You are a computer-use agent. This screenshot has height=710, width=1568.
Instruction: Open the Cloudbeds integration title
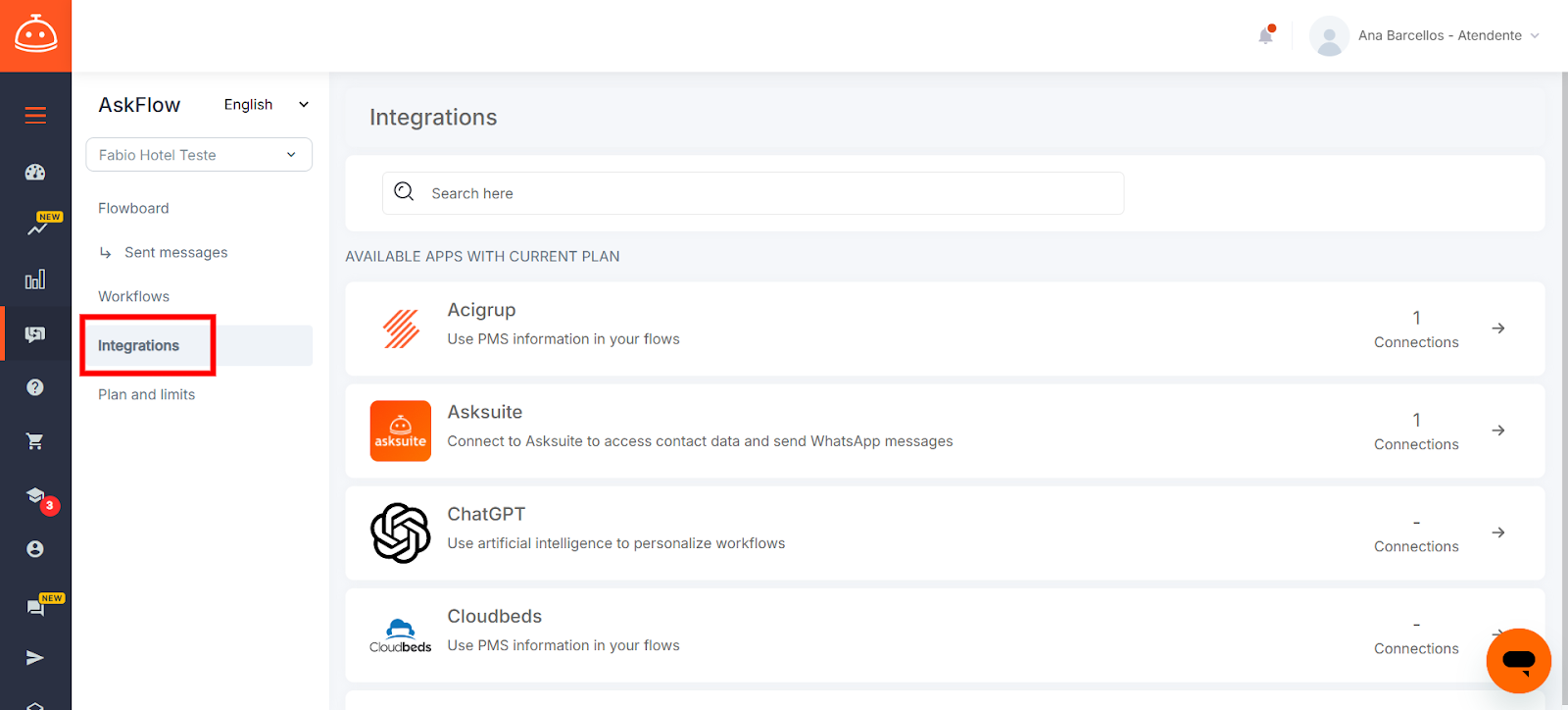click(495, 616)
